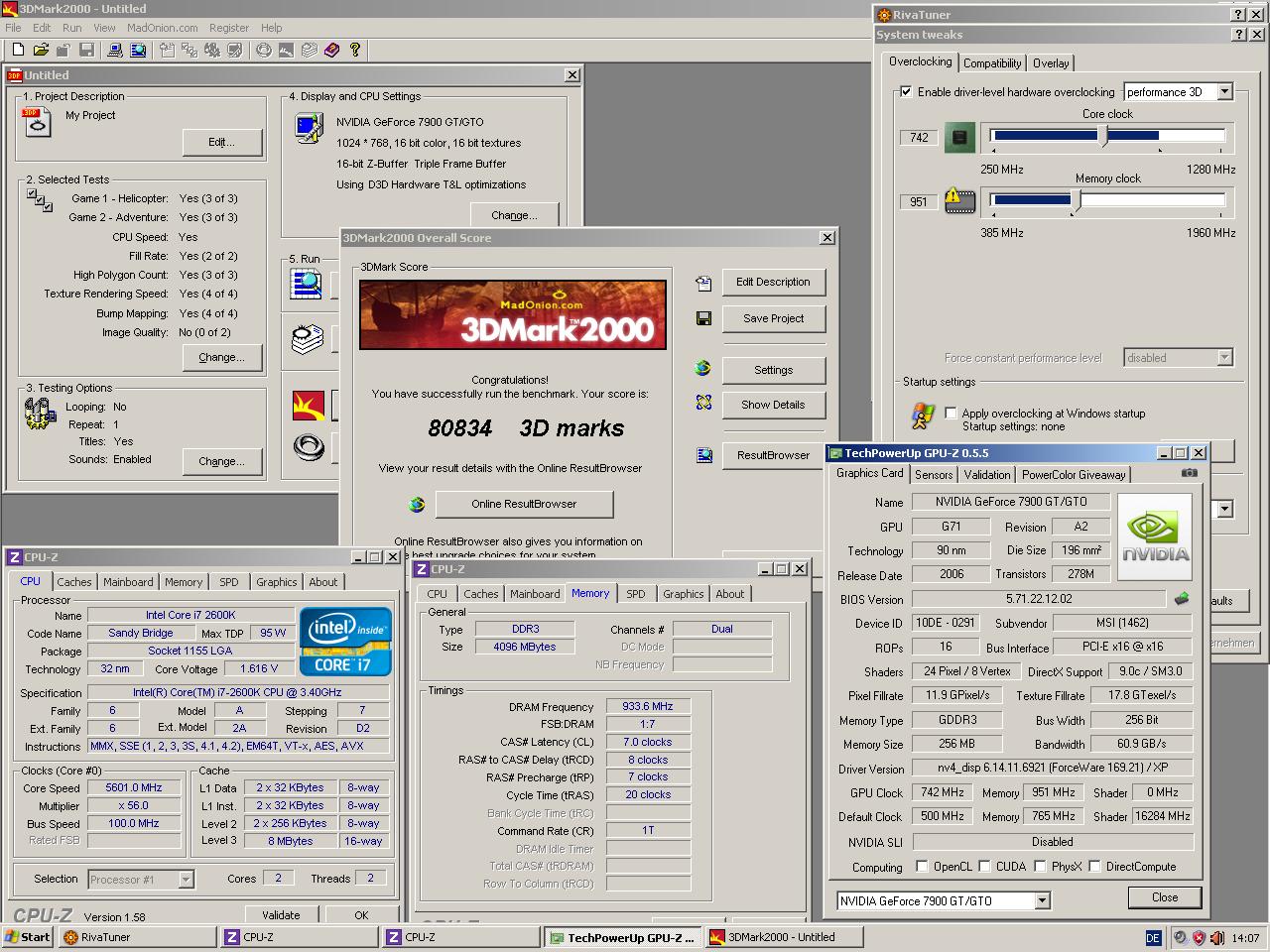Image resolution: width=1270 pixels, height=952 pixels.
Task: Click Close button in GPU-Z window
Action: [1165, 896]
